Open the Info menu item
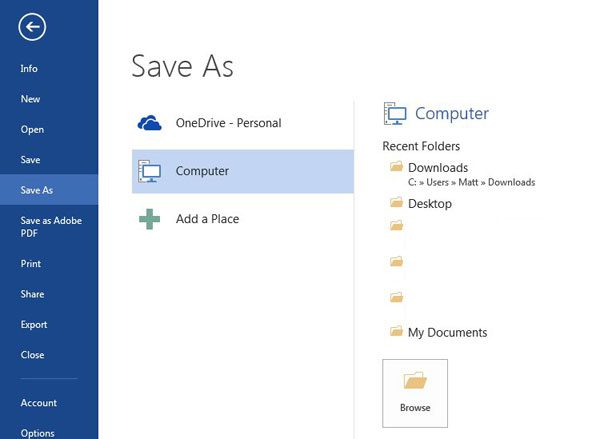The height and width of the screenshot is (439, 600). 29,69
